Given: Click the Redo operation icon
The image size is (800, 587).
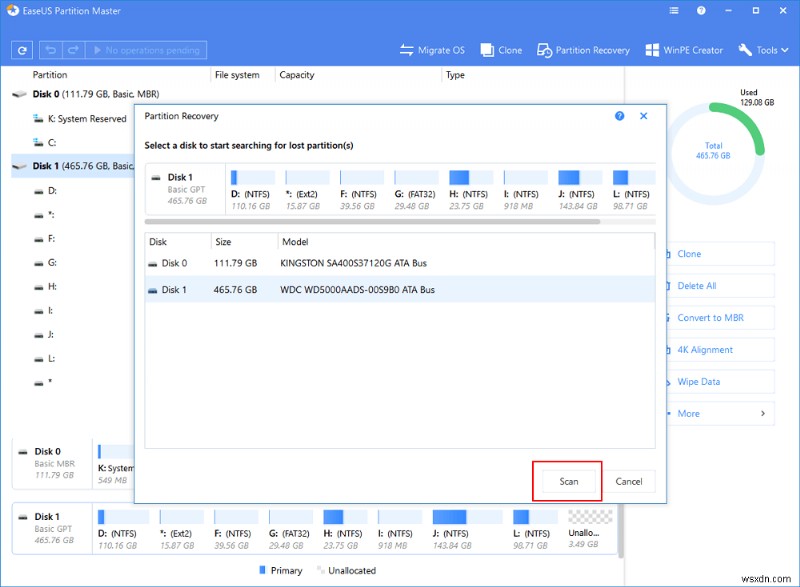Looking at the screenshot, I should coord(70,49).
